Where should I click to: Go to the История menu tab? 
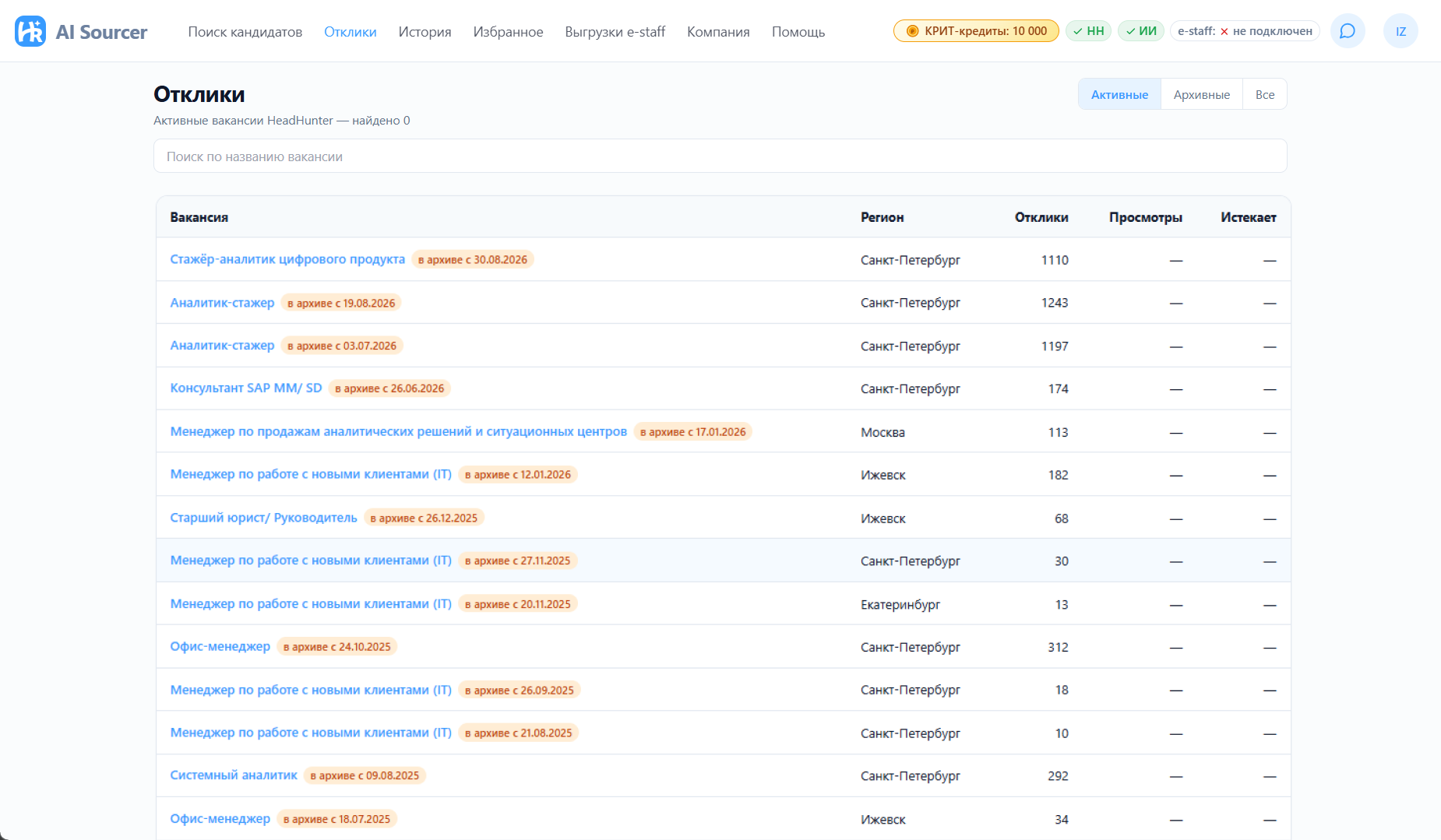(425, 32)
